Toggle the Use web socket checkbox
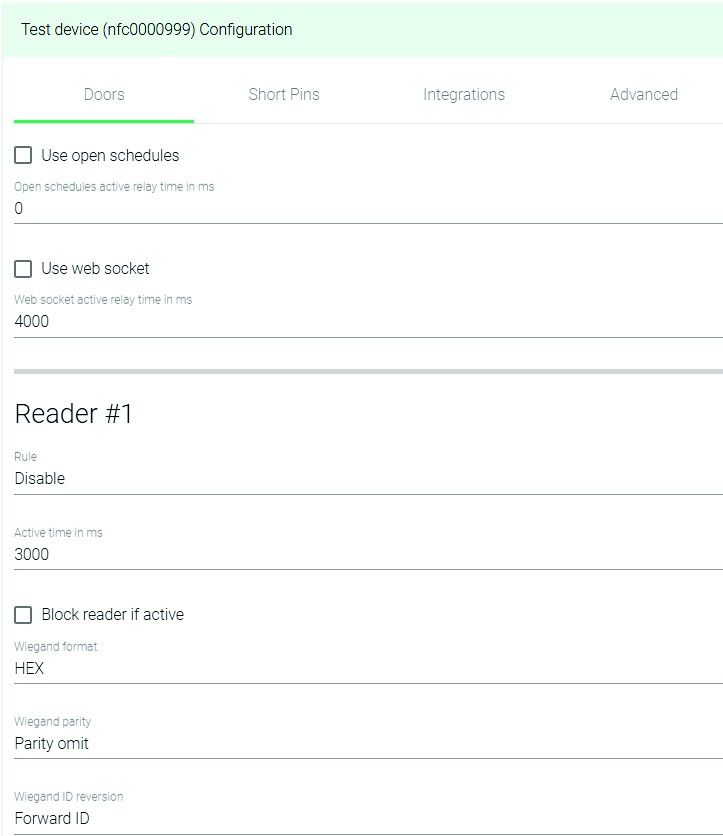The height and width of the screenshot is (836, 723). pyautogui.click(x=23, y=269)
